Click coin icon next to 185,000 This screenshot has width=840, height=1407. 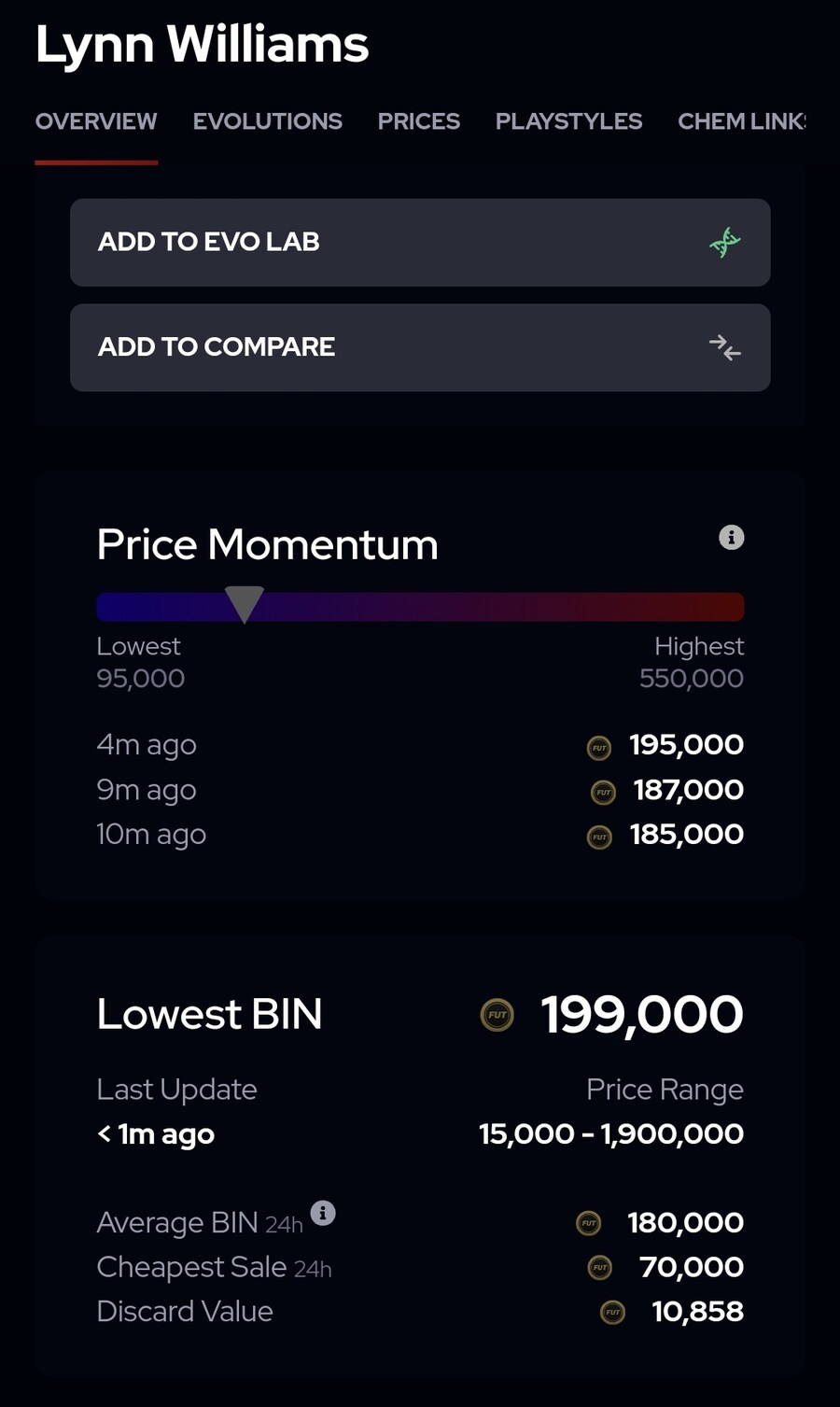[599, 837]
